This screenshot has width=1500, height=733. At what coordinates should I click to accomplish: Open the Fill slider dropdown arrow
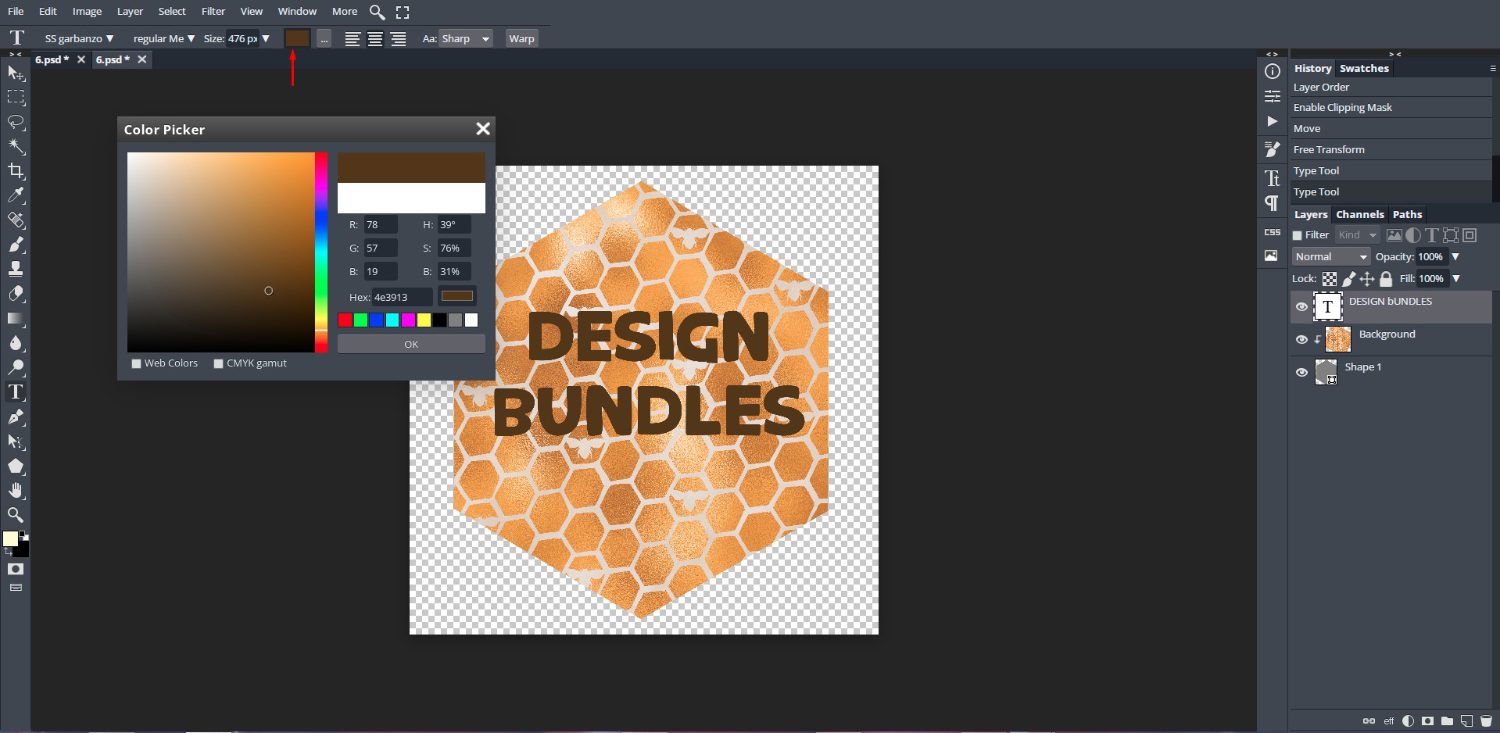(x=1456, y=279)
